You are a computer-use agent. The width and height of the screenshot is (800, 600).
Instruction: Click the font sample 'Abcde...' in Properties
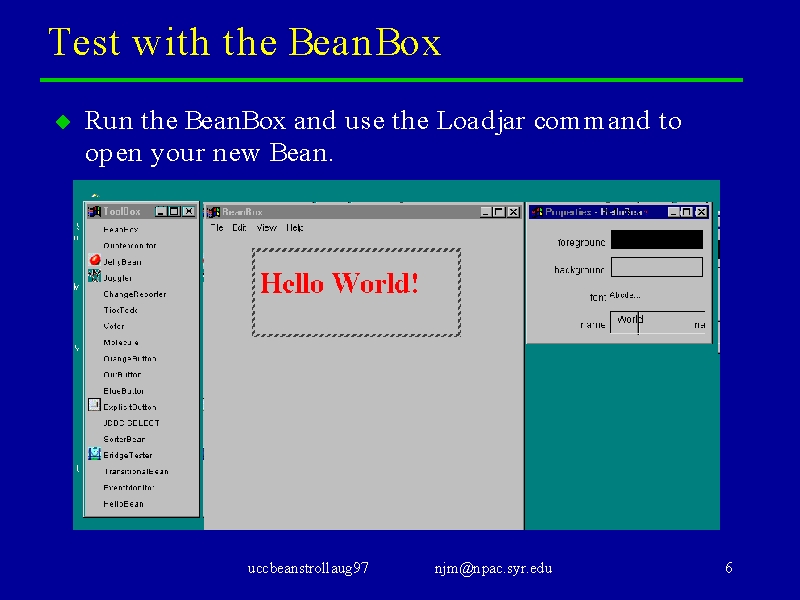point(625,295)
